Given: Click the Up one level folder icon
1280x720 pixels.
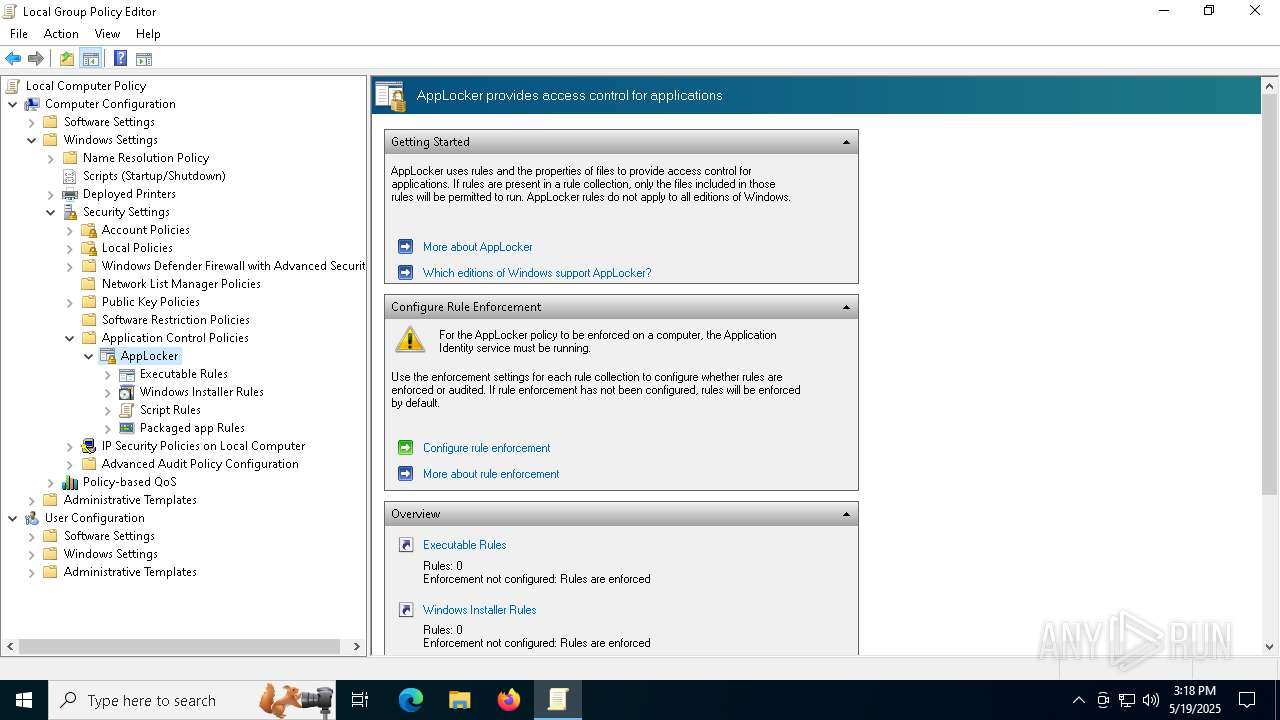Looking at the screenshot, I should coord(67,59).
